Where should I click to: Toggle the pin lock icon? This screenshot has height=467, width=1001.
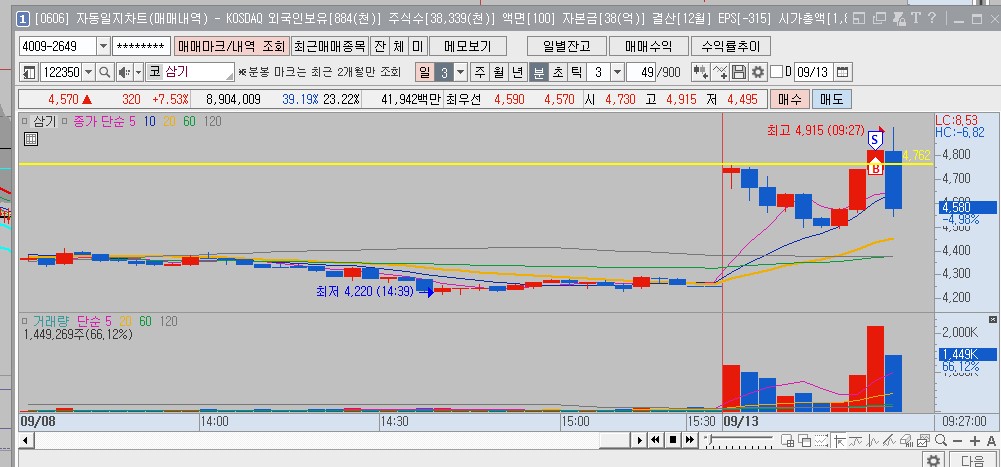click(898, 19)
